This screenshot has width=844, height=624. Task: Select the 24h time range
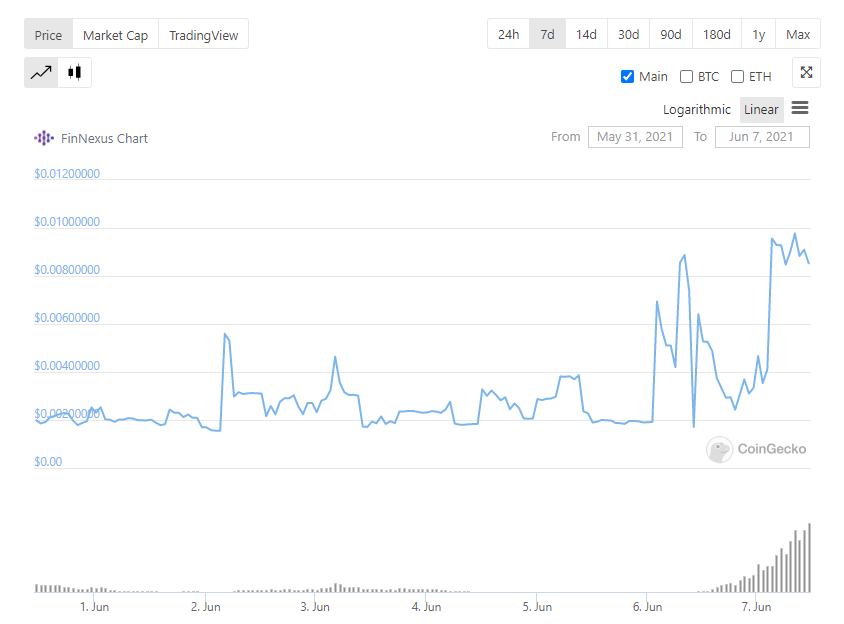pos(509,34)
